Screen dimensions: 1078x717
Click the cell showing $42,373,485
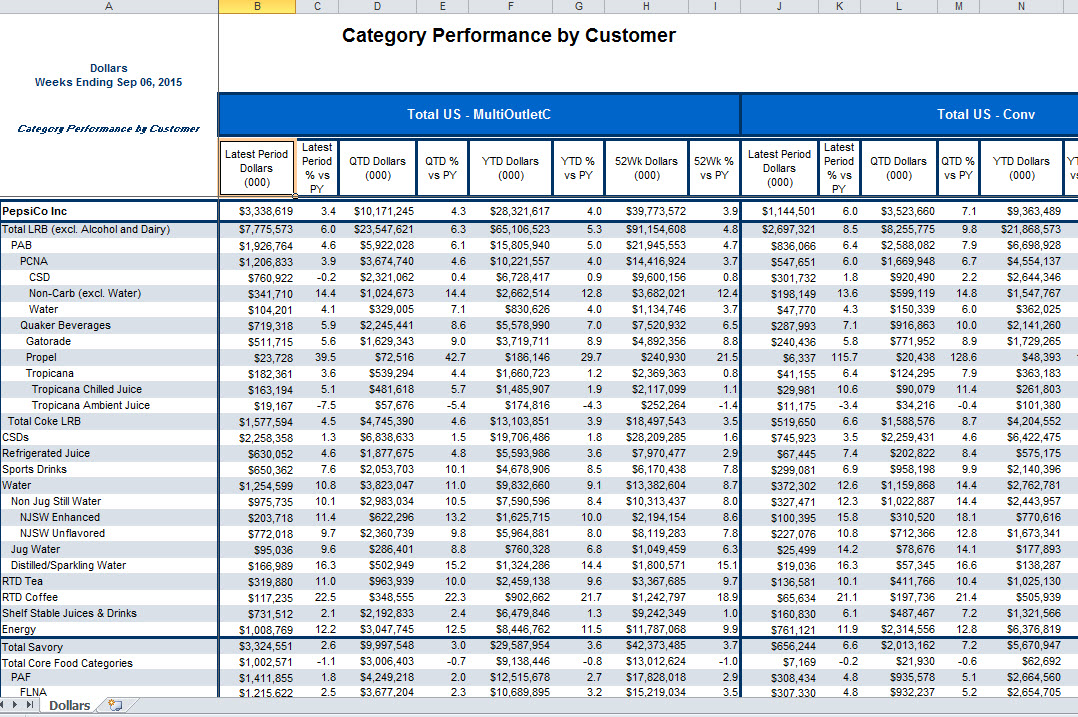point(646,646)
